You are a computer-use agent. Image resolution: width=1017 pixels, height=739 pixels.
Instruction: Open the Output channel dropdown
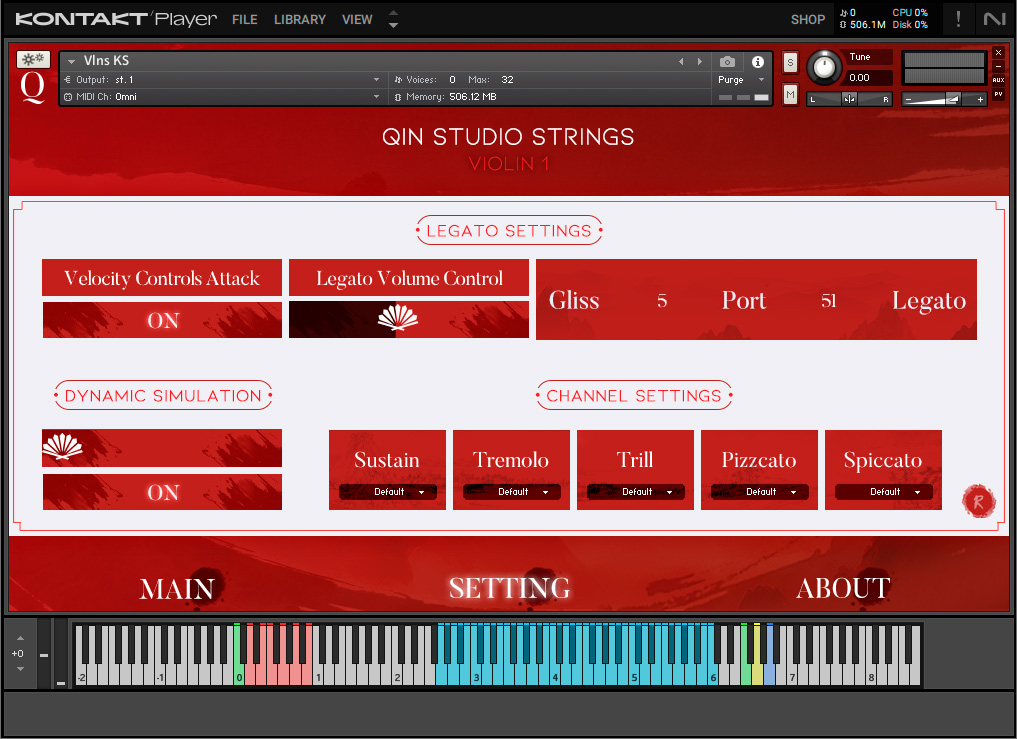pos(222,80)
